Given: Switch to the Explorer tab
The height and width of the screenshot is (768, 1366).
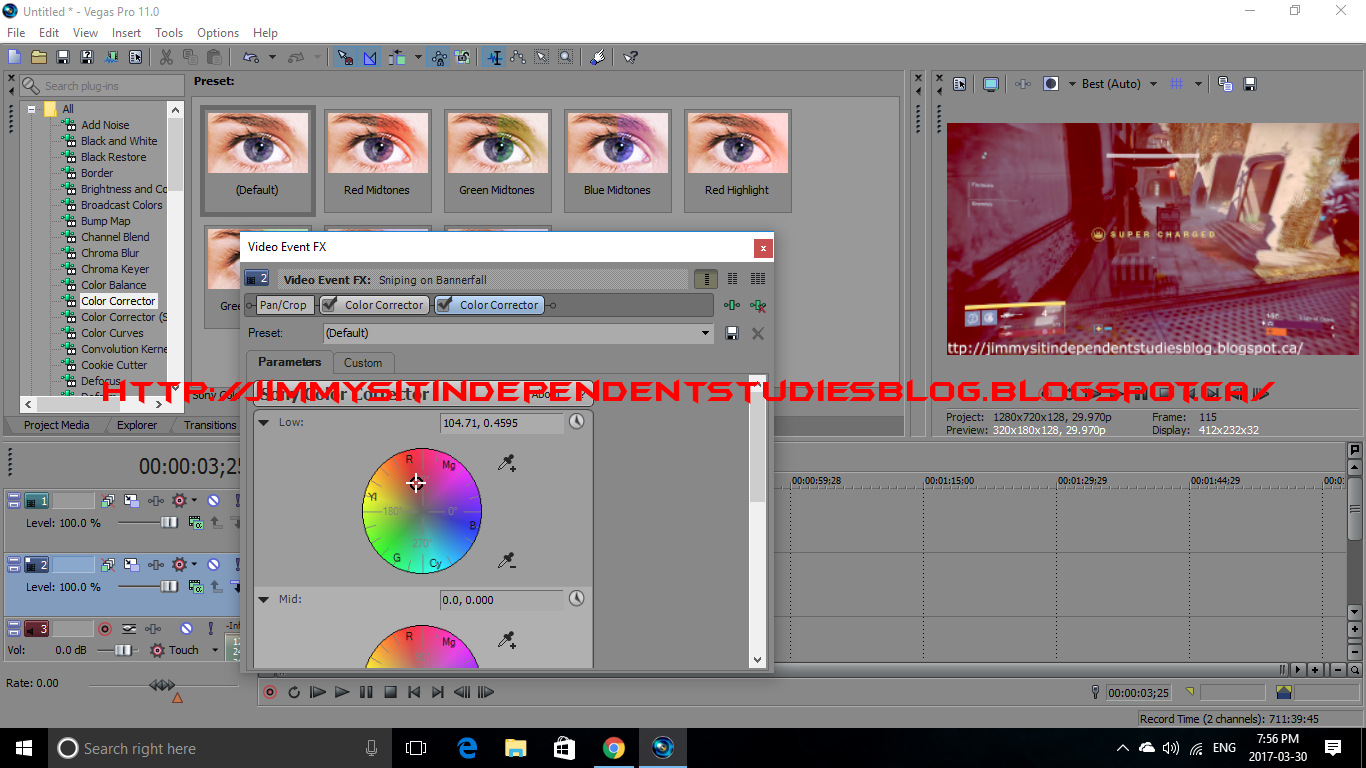Looking at the screenshot, I should 137,425.
